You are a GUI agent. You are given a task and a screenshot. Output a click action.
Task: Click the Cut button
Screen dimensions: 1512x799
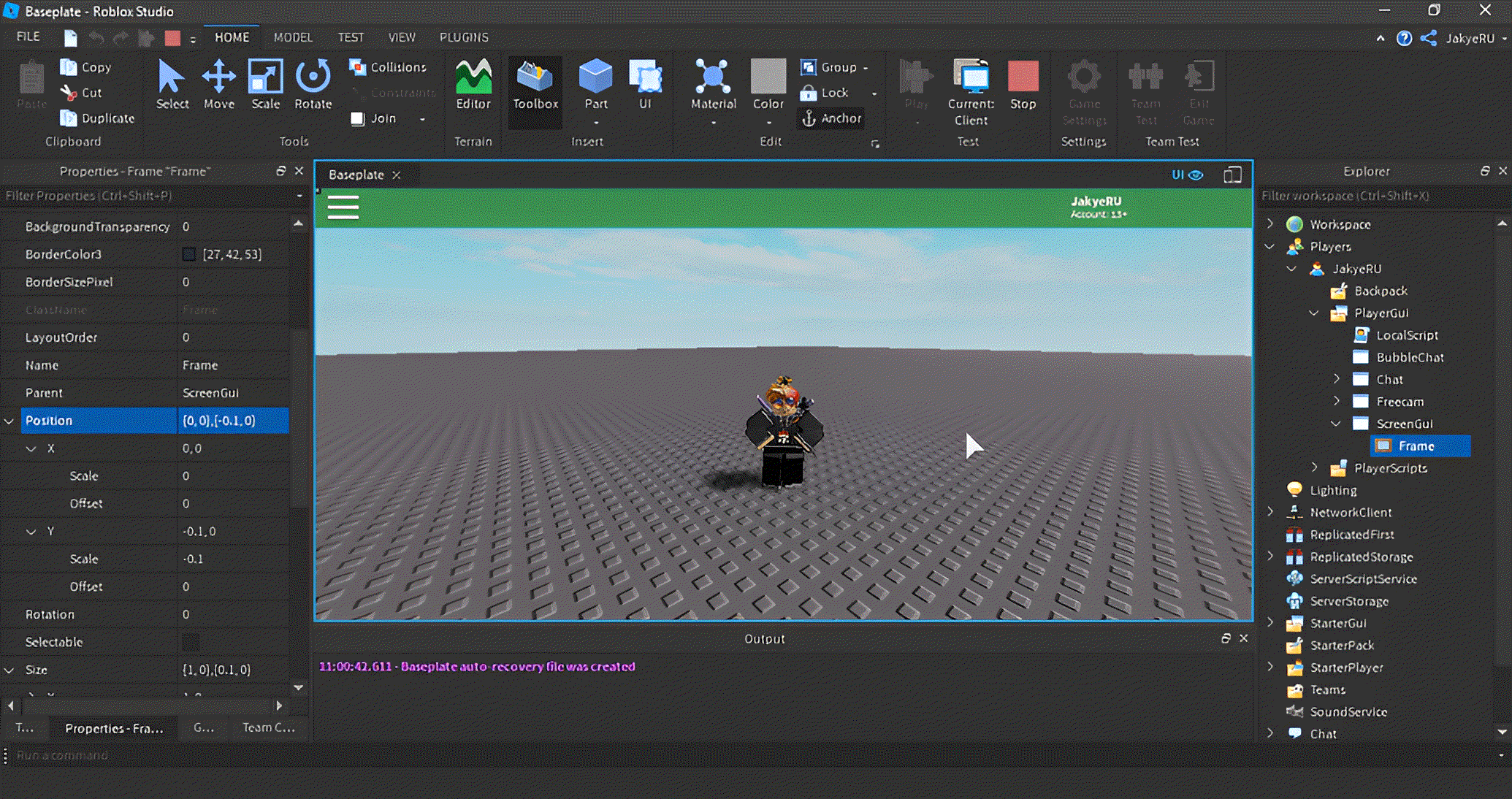(81, 93)
